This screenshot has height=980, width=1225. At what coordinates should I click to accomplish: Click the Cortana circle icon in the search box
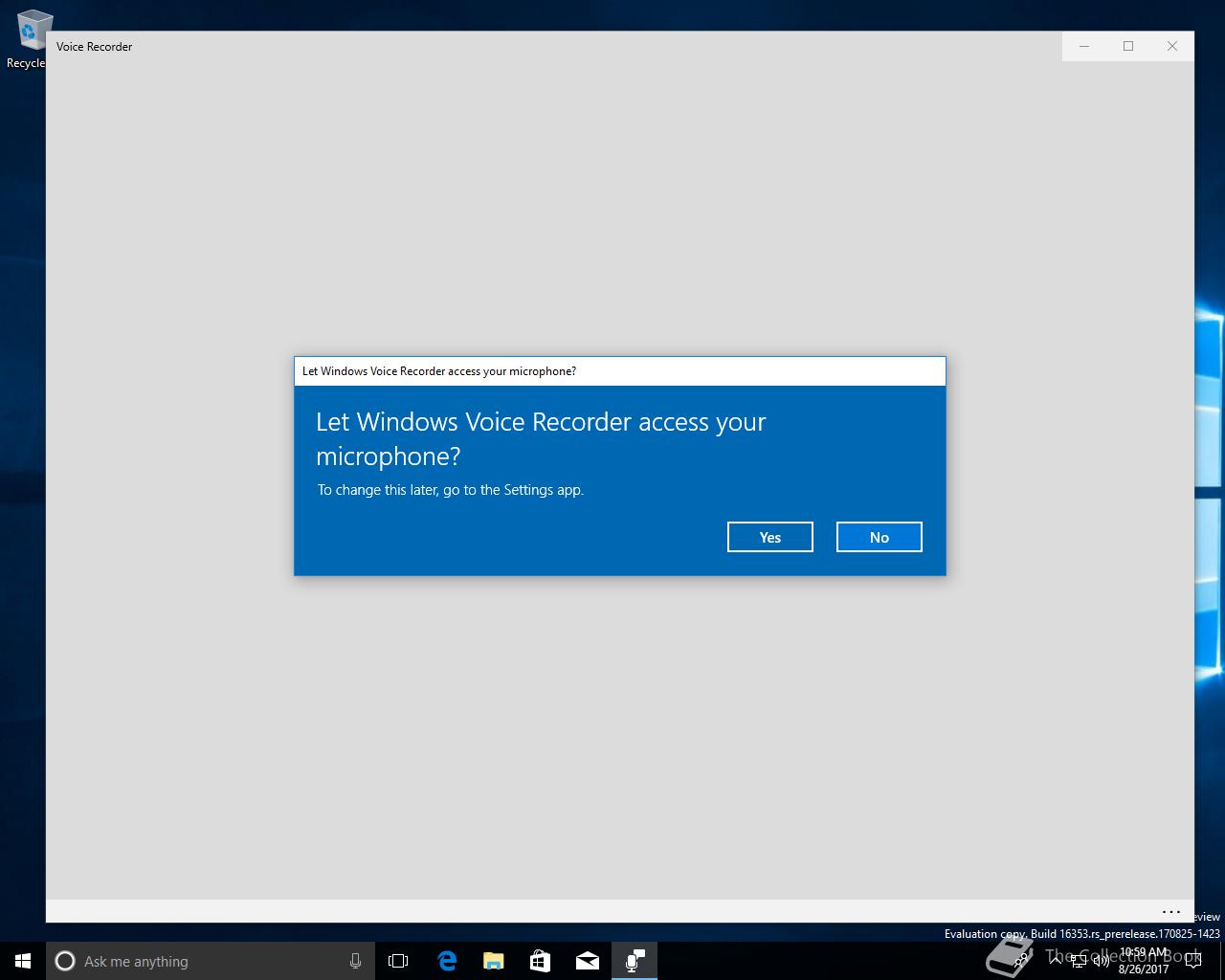pyautogui.click(x=65, y=961)
